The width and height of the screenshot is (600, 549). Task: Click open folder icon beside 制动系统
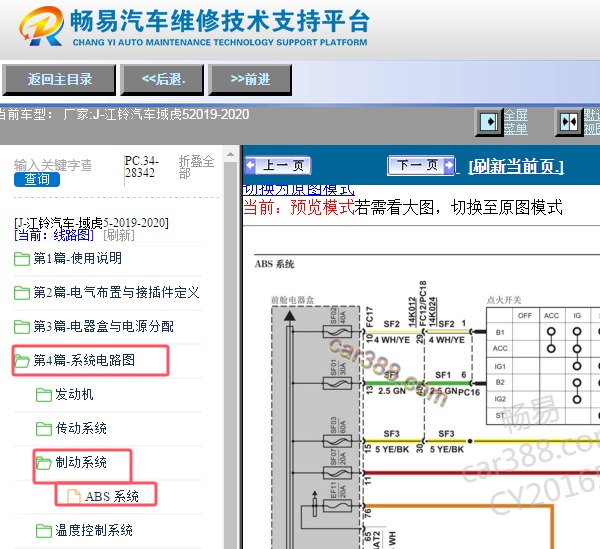click(44, 463)
